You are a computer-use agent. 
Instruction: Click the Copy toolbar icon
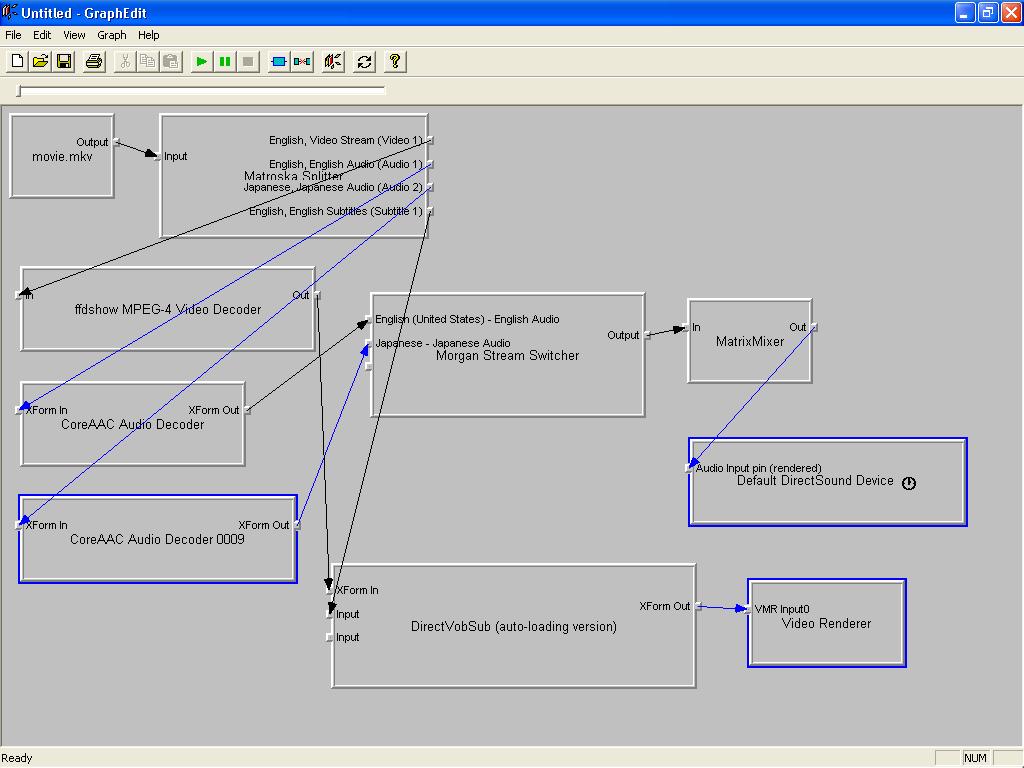pyautogui.click(x=148, y=61)
